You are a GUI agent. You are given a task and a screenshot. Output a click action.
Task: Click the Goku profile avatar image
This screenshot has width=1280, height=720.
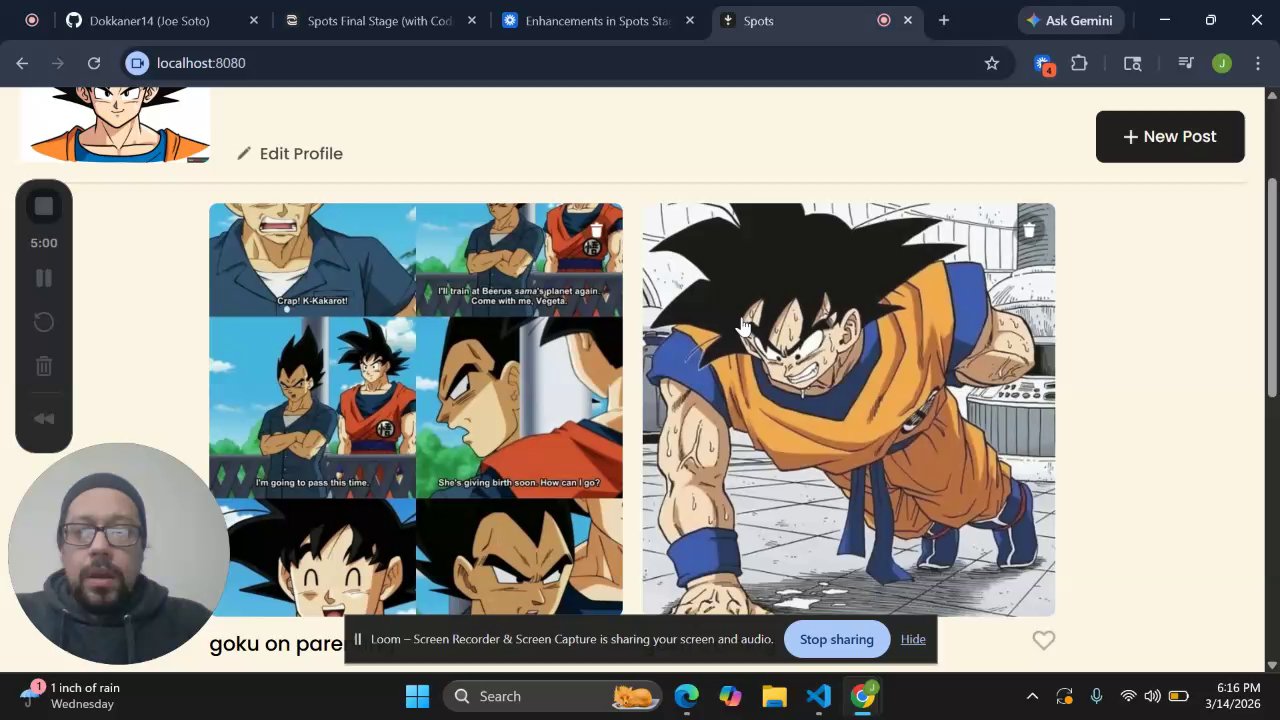[115, 125]
